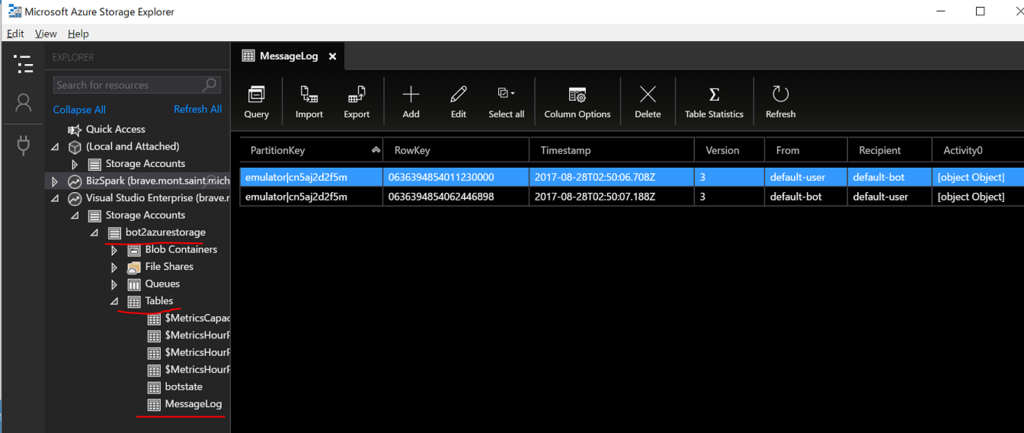Open the Account Management person icon
Viewport: 1024px width, 433px height.
tap(23, 103)
